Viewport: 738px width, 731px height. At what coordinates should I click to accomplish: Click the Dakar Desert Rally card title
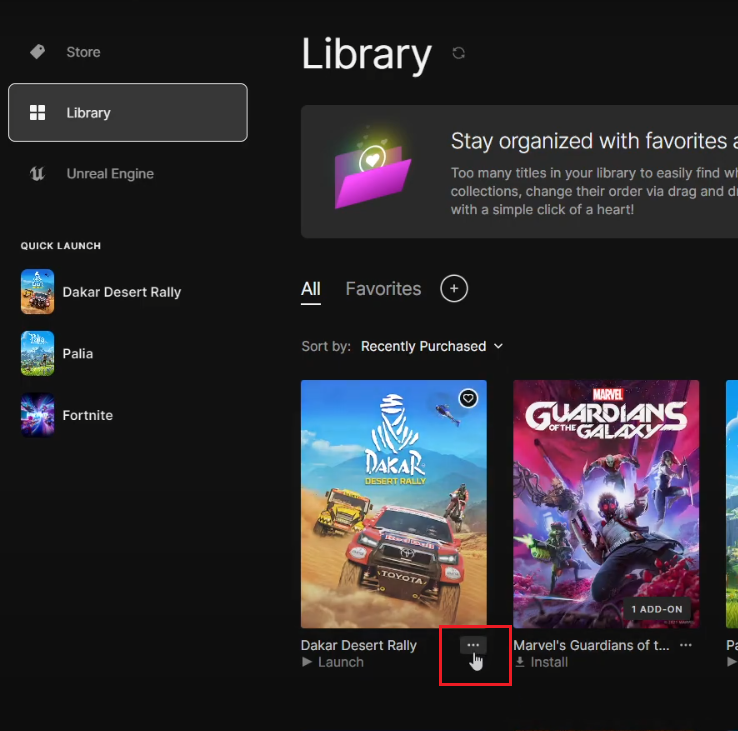(359, 645)
